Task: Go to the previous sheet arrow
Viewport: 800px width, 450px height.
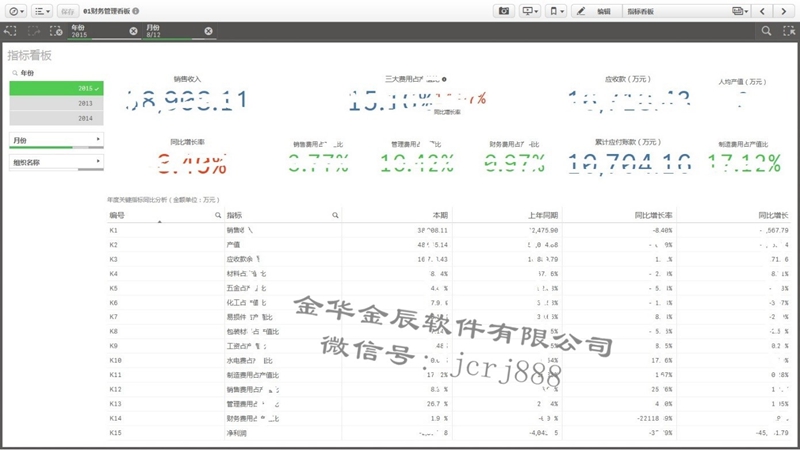Action: click(763, 10)
